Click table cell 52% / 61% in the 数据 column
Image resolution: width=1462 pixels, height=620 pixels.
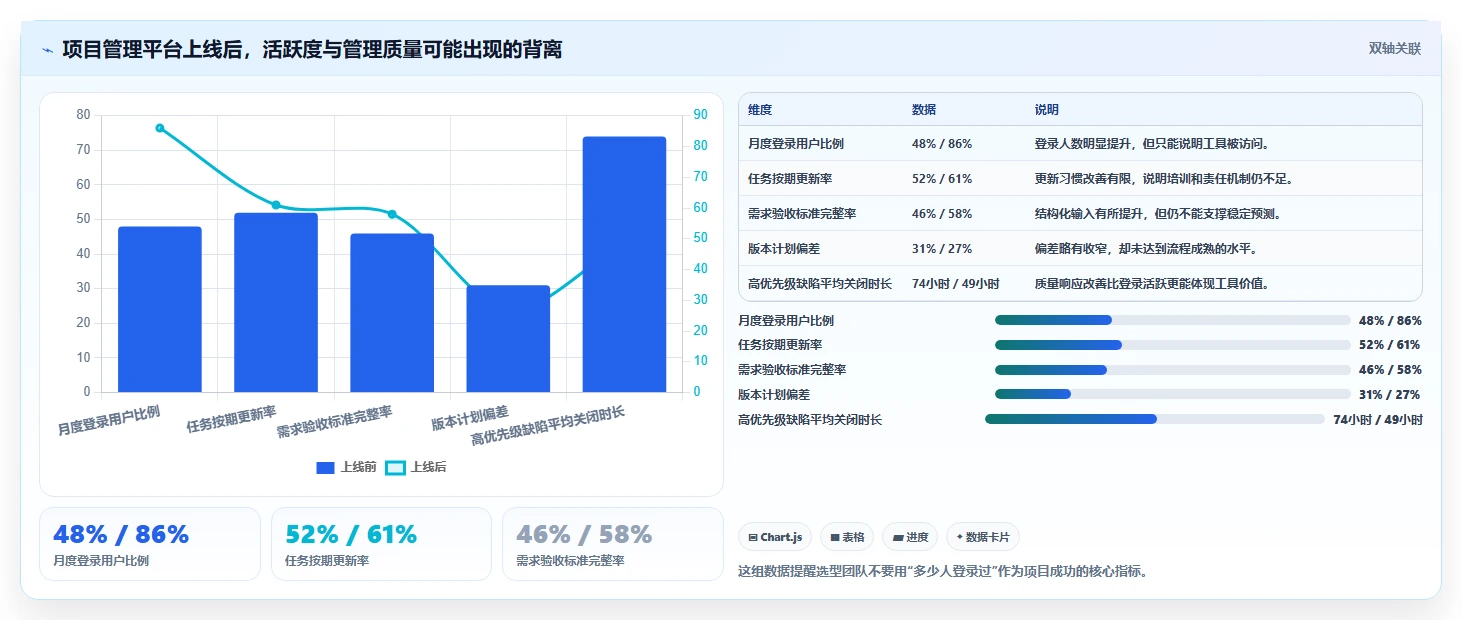click(942, 179)
